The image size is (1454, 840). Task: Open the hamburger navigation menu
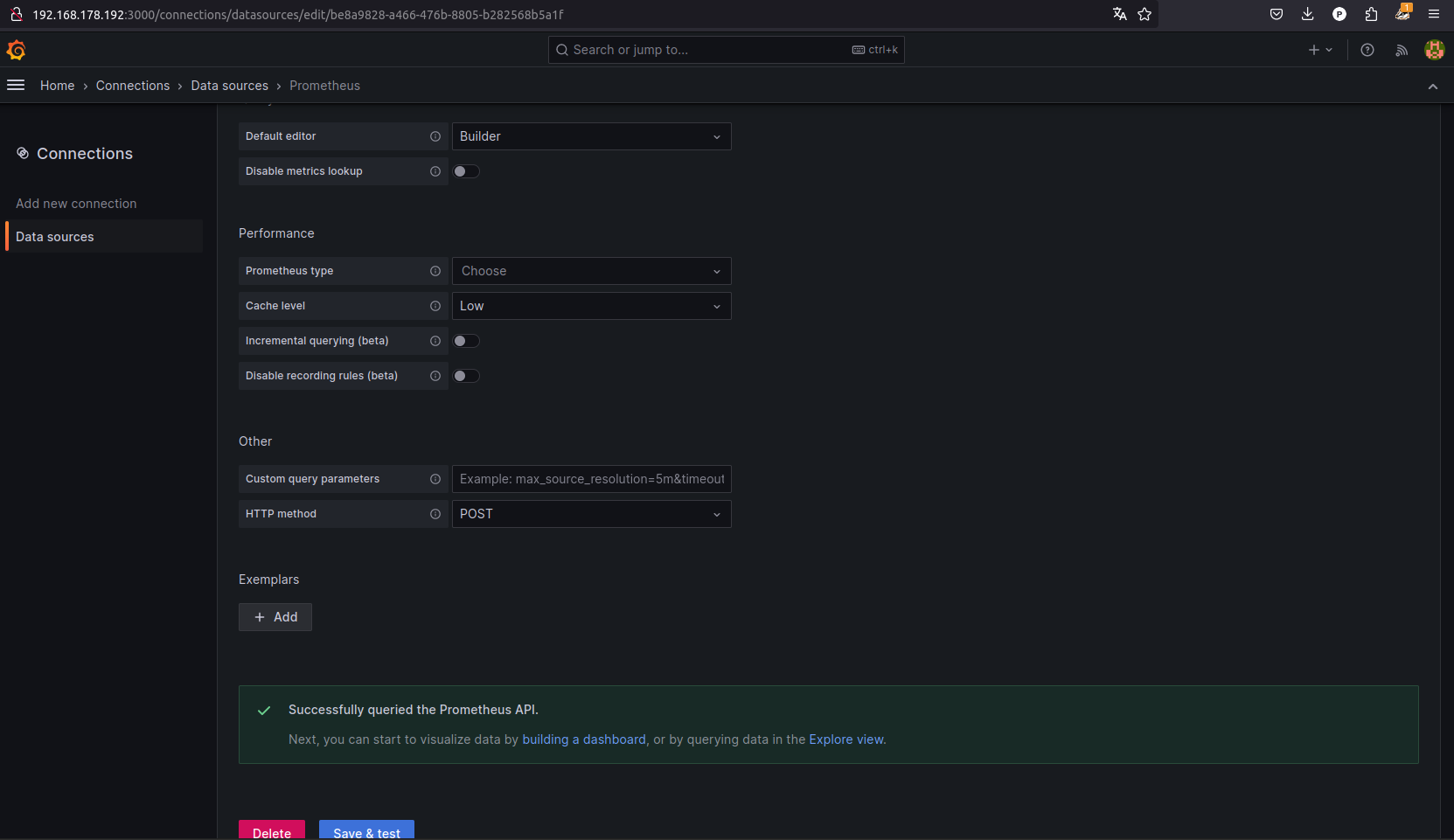point(16,85)
